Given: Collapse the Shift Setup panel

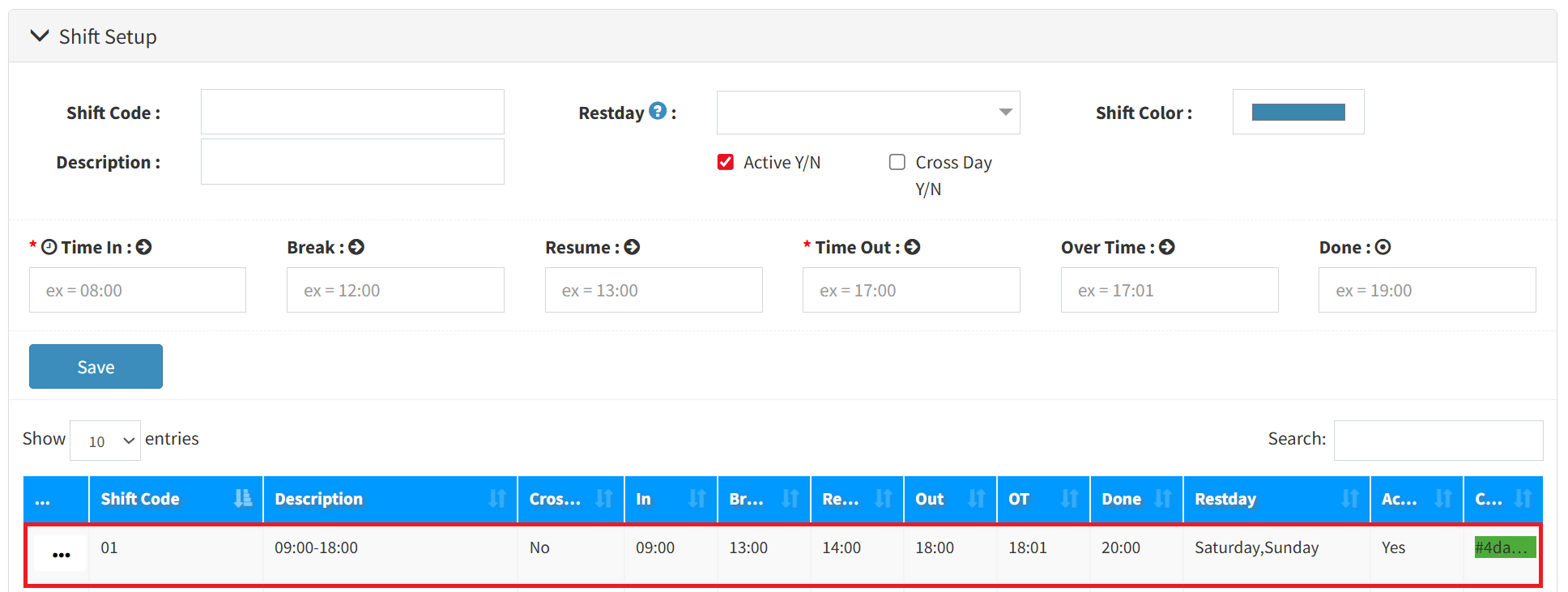Looking at the screenshot, I should [x=40, y=36].
